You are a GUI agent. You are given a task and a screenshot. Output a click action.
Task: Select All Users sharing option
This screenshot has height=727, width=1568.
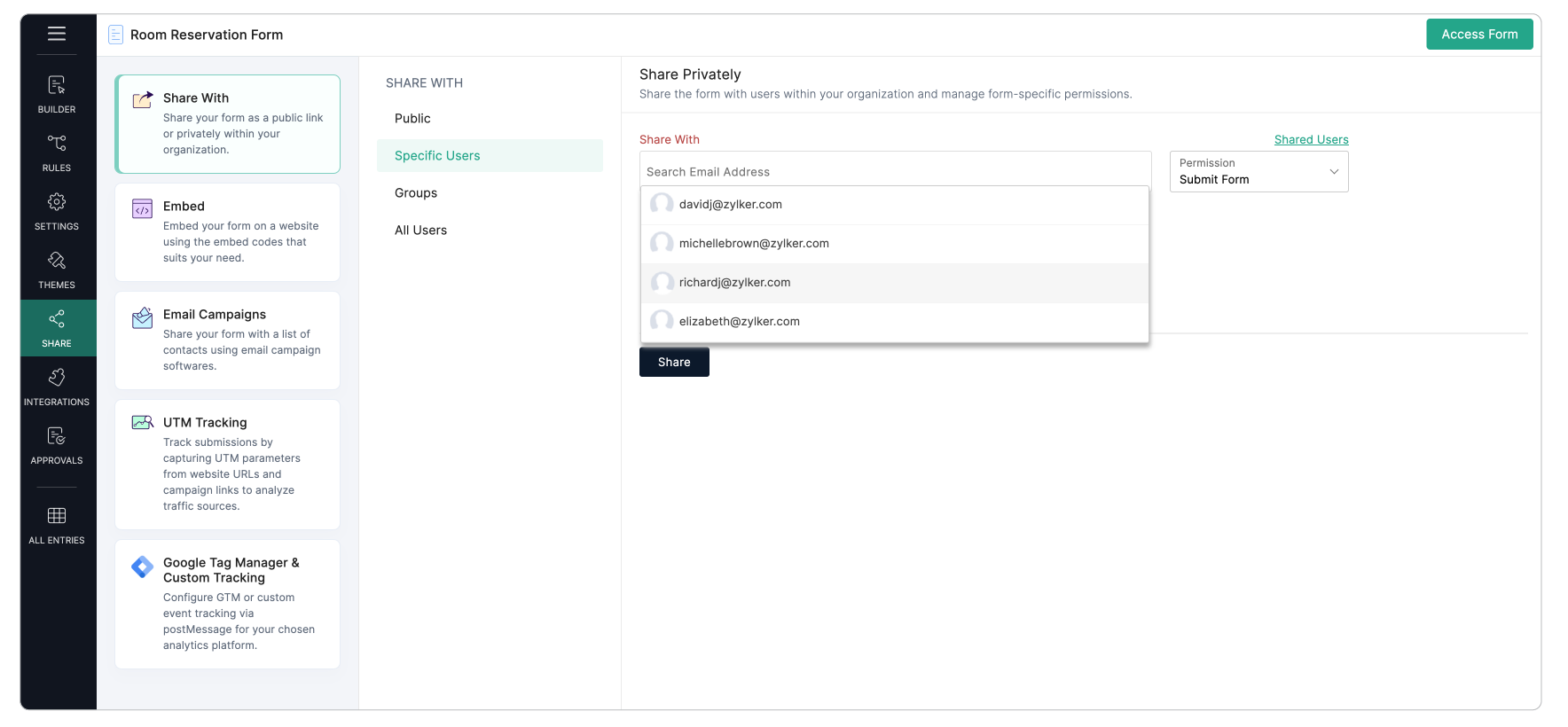[x=490, y=231]
